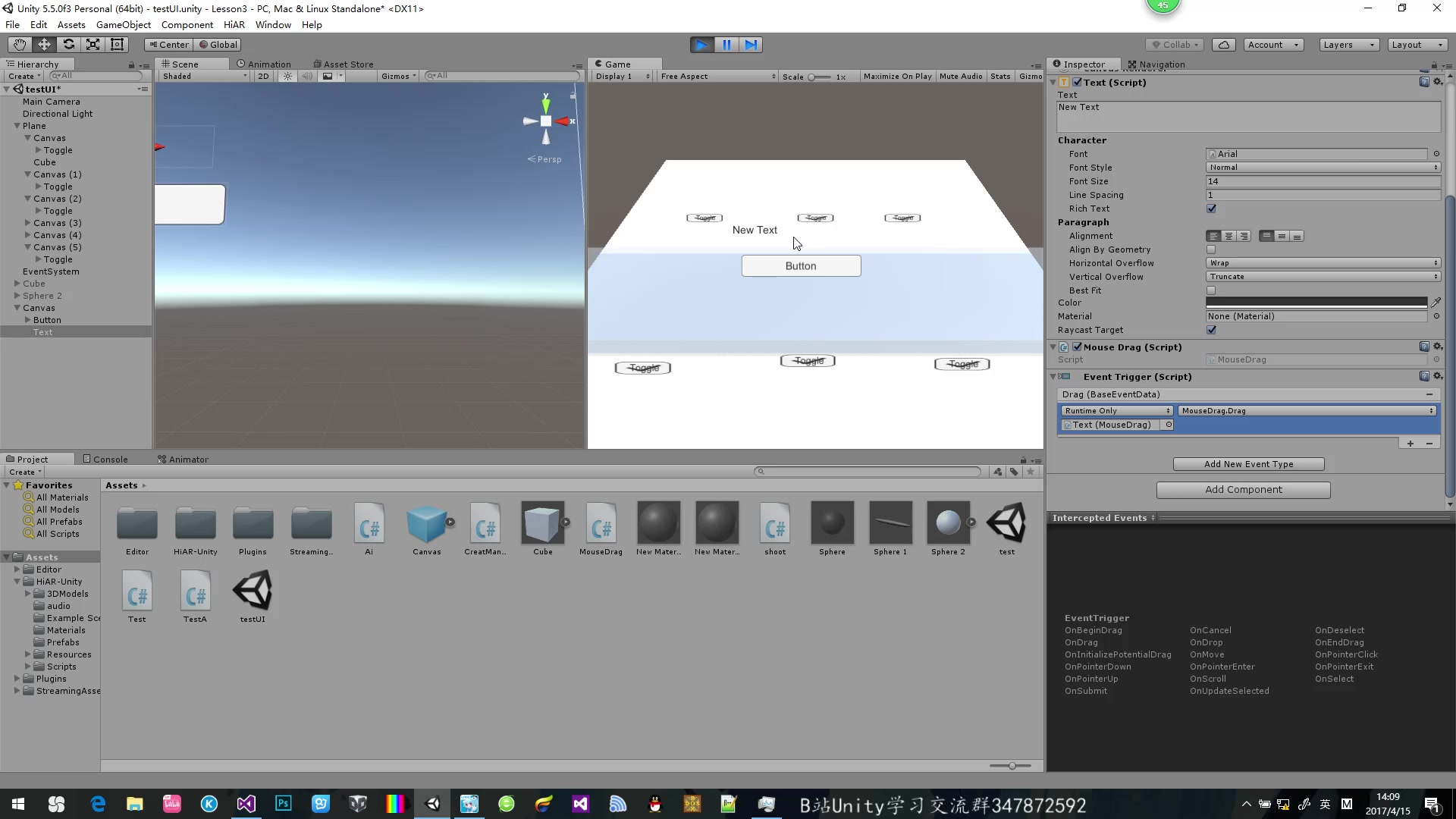Select the testUI scene asset
The width and height of the screenshot is (1456, 819).
pyautogui.click(x=253, y=597)
